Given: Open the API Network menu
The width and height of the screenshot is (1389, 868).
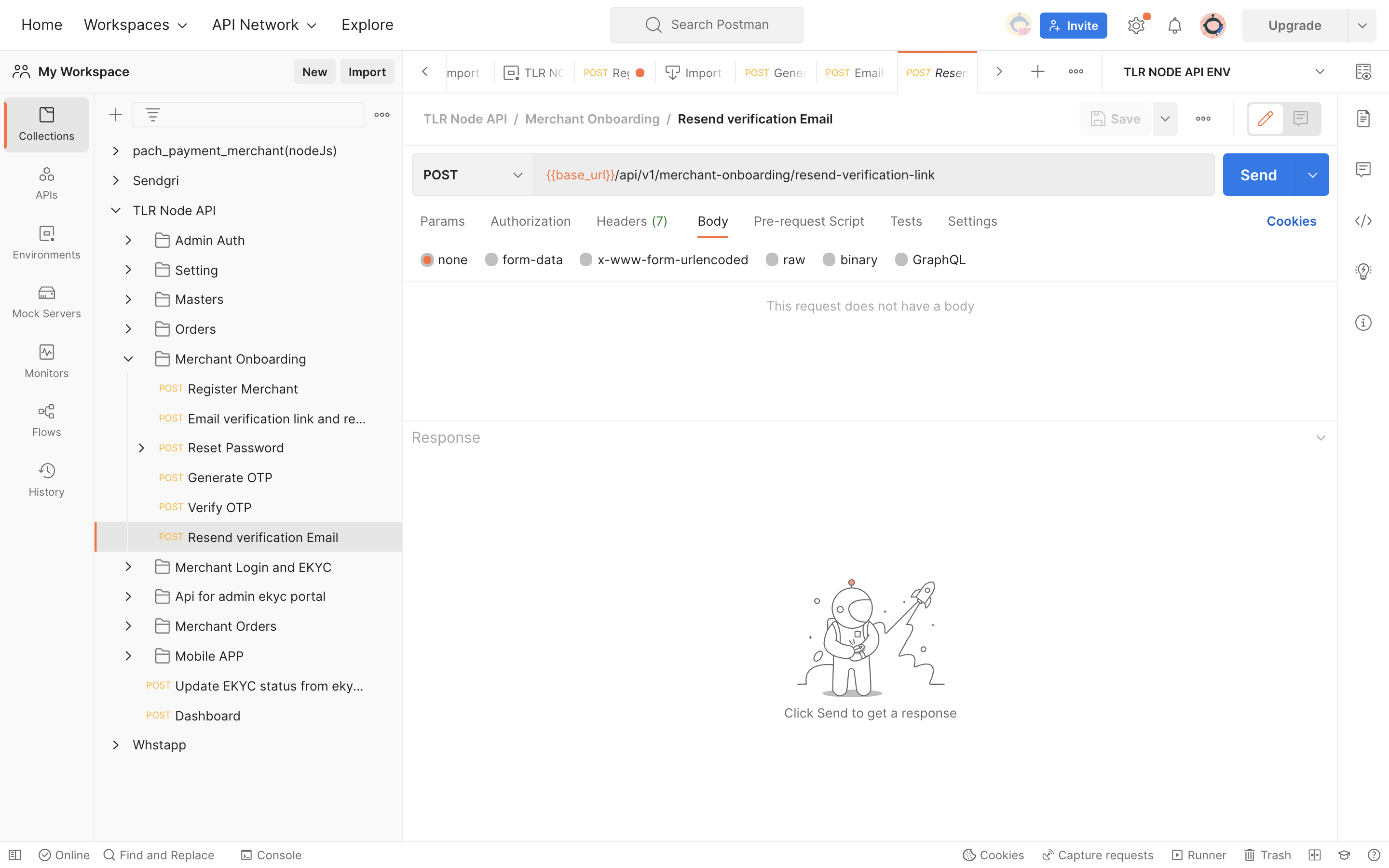Looking at the screenshot, I should pos(264,25).
